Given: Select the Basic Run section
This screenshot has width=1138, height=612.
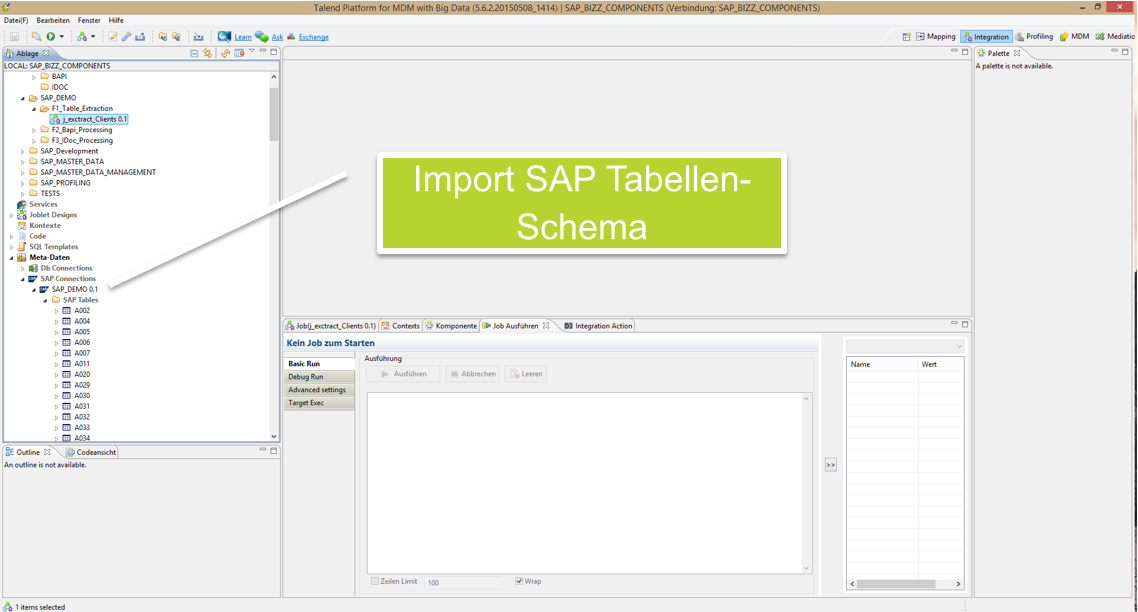Looking at the screenshot, I should pyautogui.click(x=320, y=364).
